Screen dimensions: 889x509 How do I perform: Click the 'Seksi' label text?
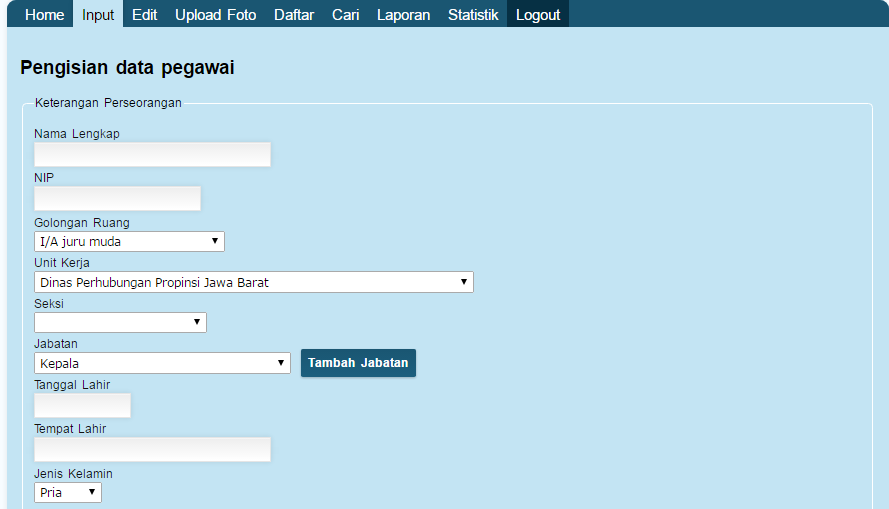coord(49,304)
